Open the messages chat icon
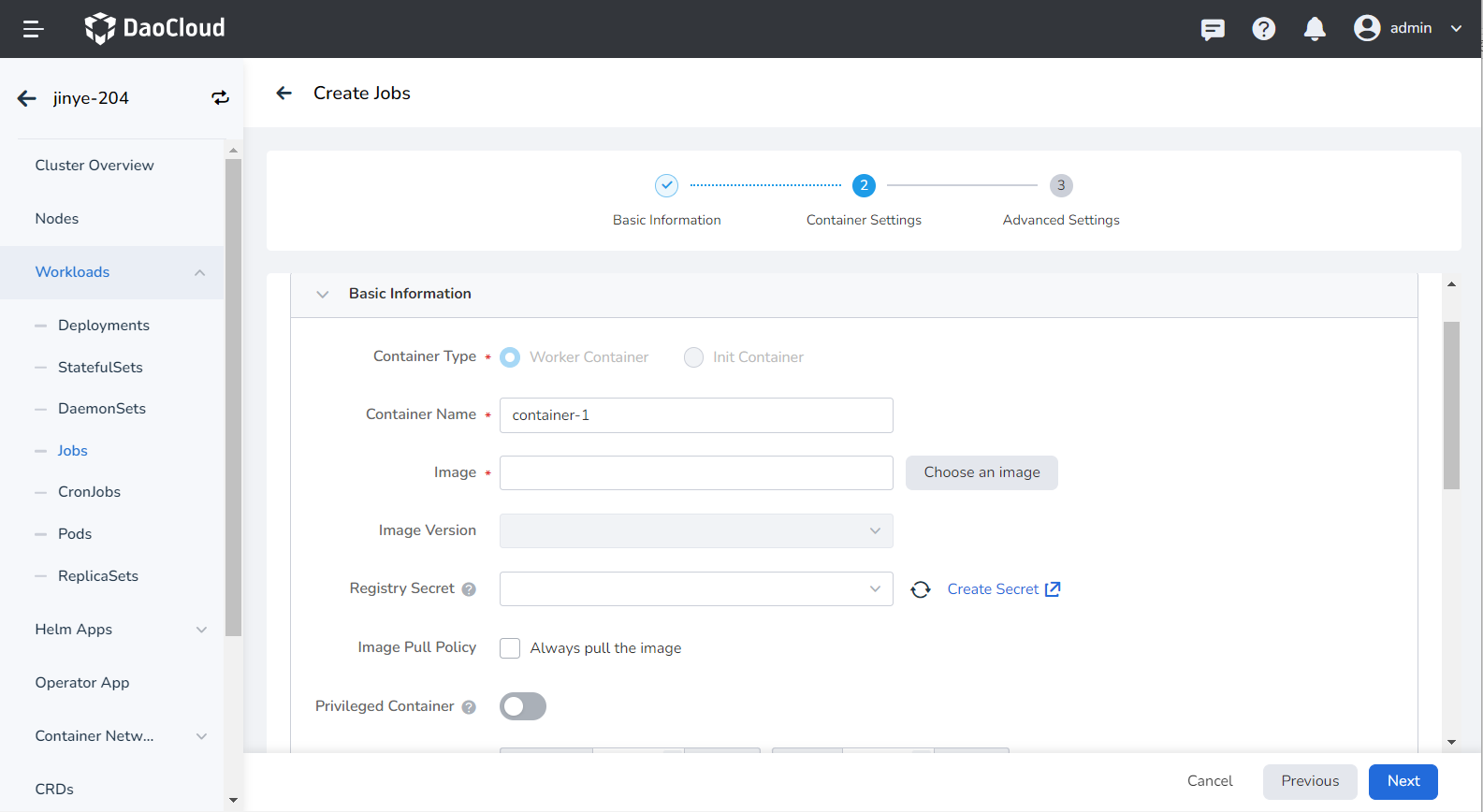This screenshot has height=812, width=1483. [1213, 29]
